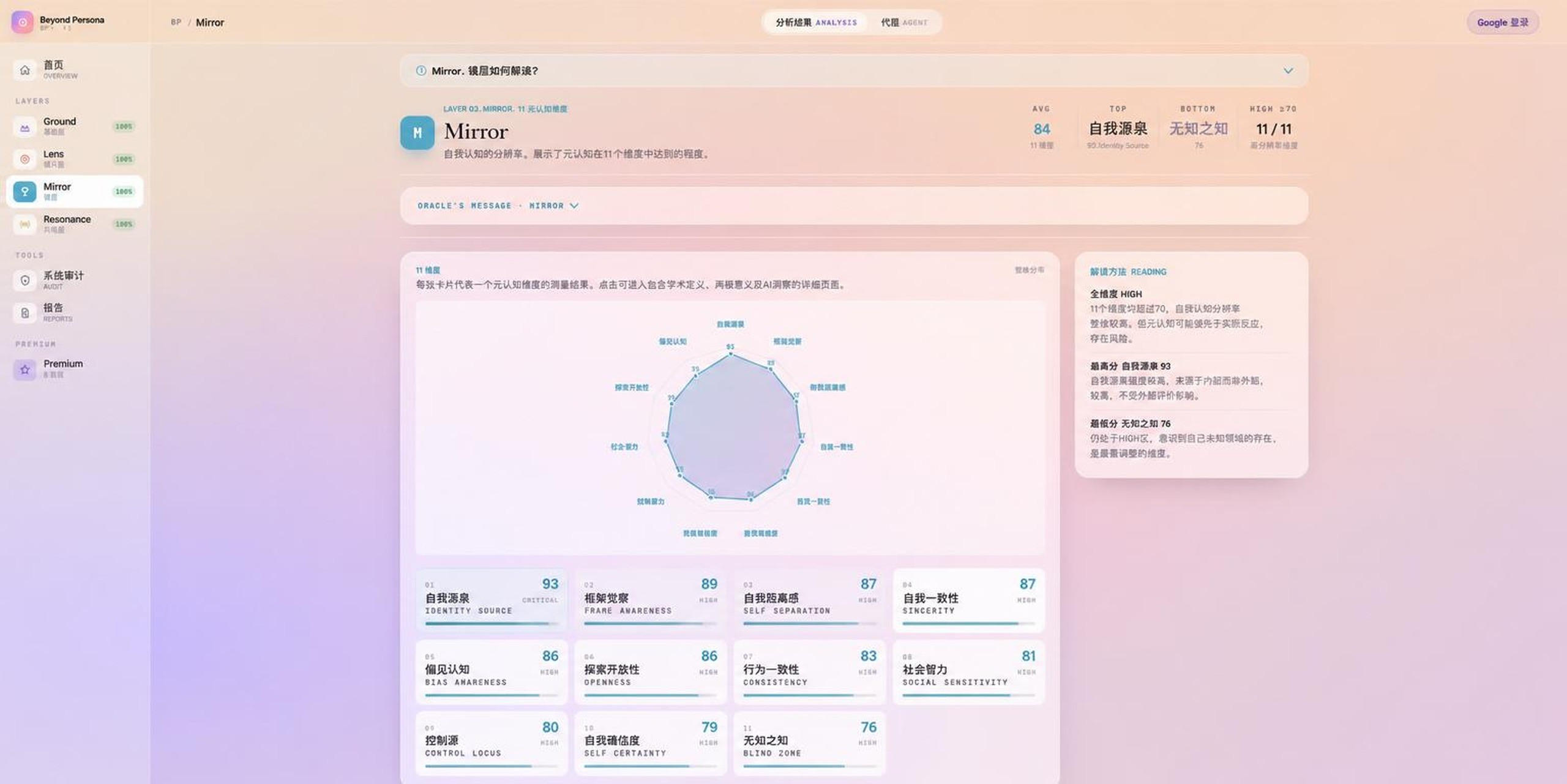1567x784 pixels.
Task: Click the Ground 100% completion badge
Action: (124, 127)
